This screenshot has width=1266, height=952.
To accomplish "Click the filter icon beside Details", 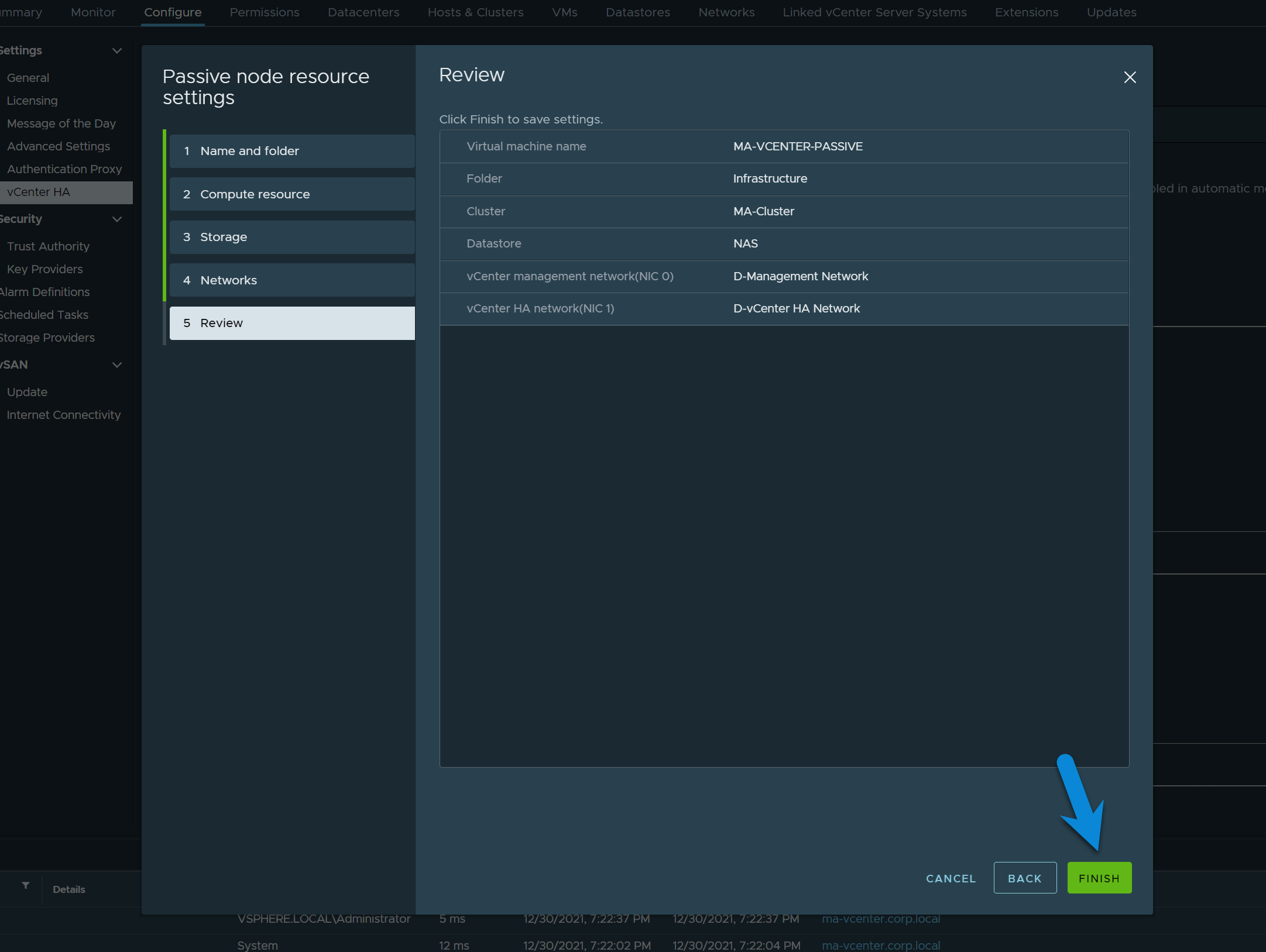I will (26, 885).
